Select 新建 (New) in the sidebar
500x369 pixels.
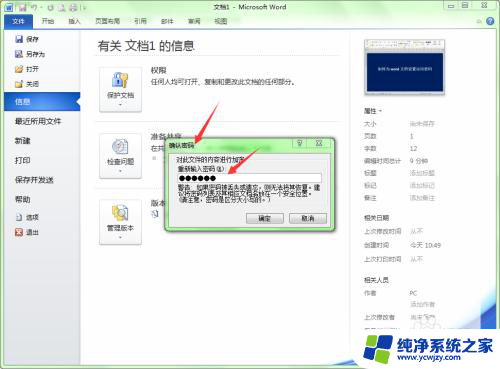click(23, 141)
